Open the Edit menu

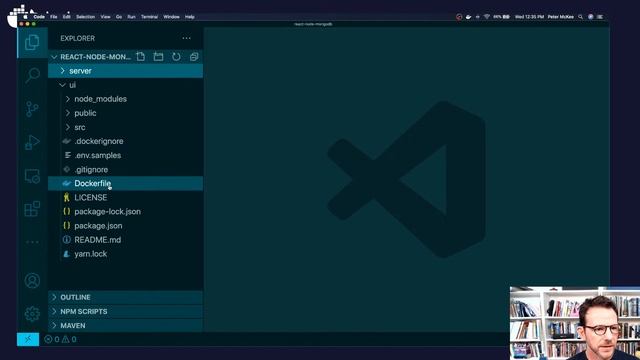click(x=67, y=17)
